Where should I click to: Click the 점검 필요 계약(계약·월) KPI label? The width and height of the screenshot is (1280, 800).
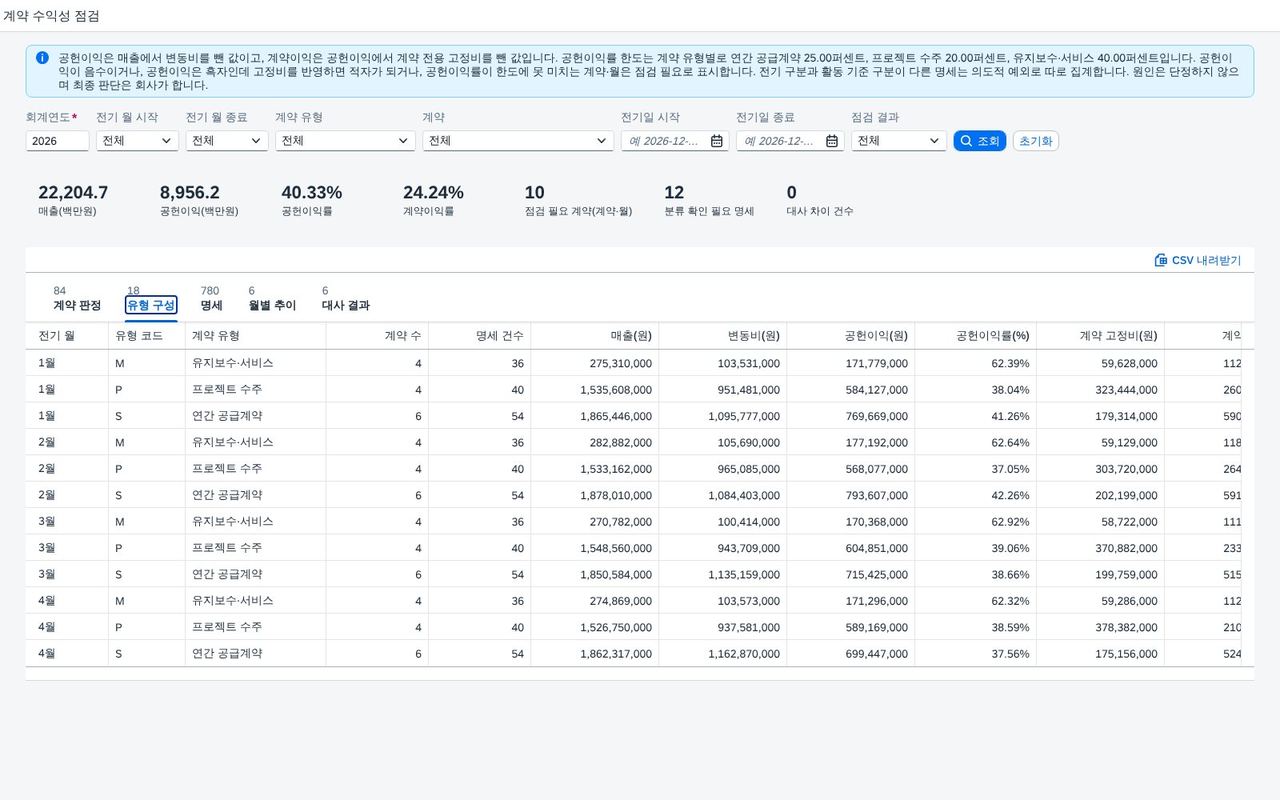click(578, 212)
